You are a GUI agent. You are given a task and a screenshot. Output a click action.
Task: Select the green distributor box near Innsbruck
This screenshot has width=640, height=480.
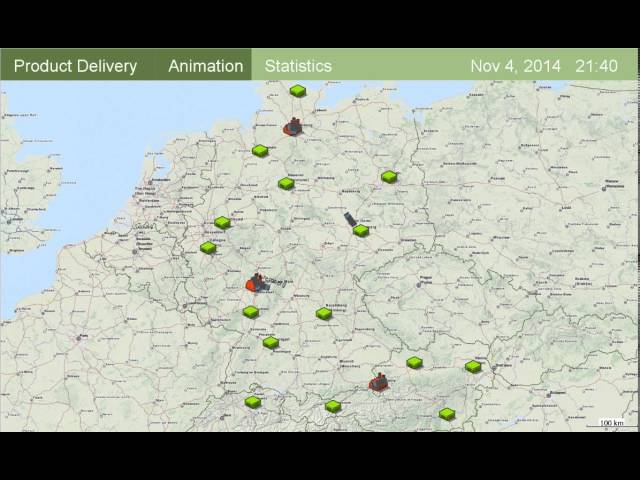333,406
